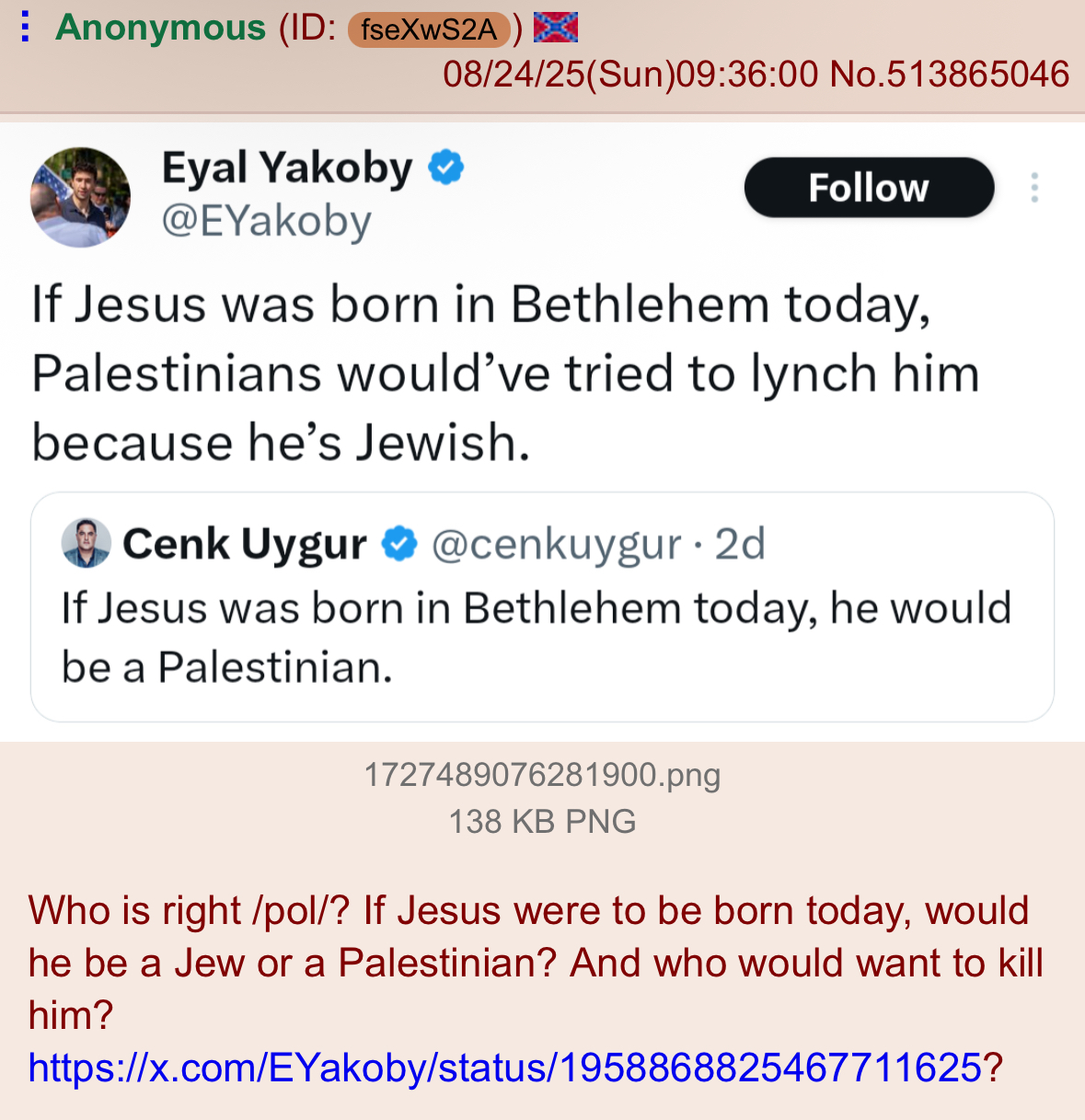Open the post menu three-dot icon

[x=26, y=27]
